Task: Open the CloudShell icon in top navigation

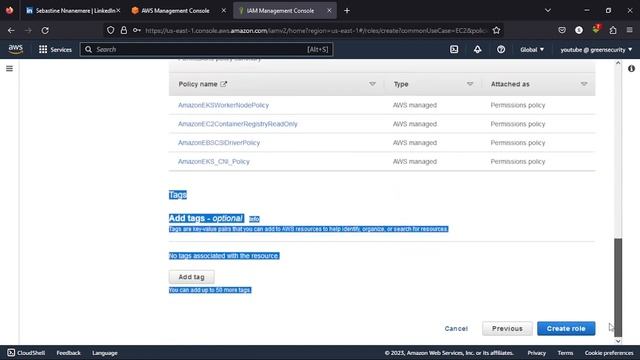Action: coord(454,49)
